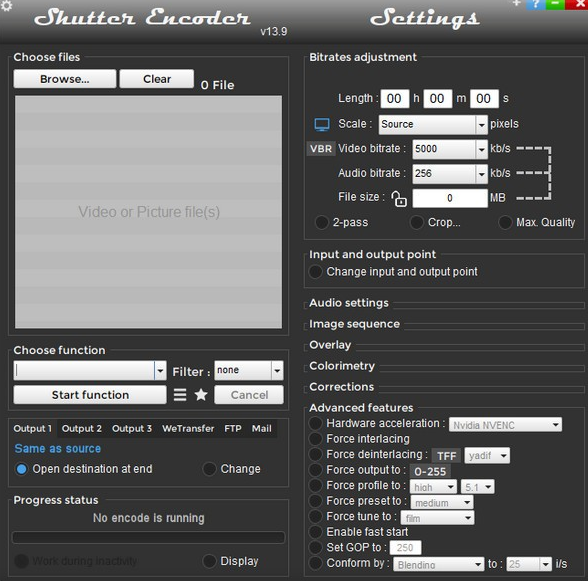The height and width of the screenshot is (581, 588).
Task: Expand the Audio settings section
Action: [349, 303]
